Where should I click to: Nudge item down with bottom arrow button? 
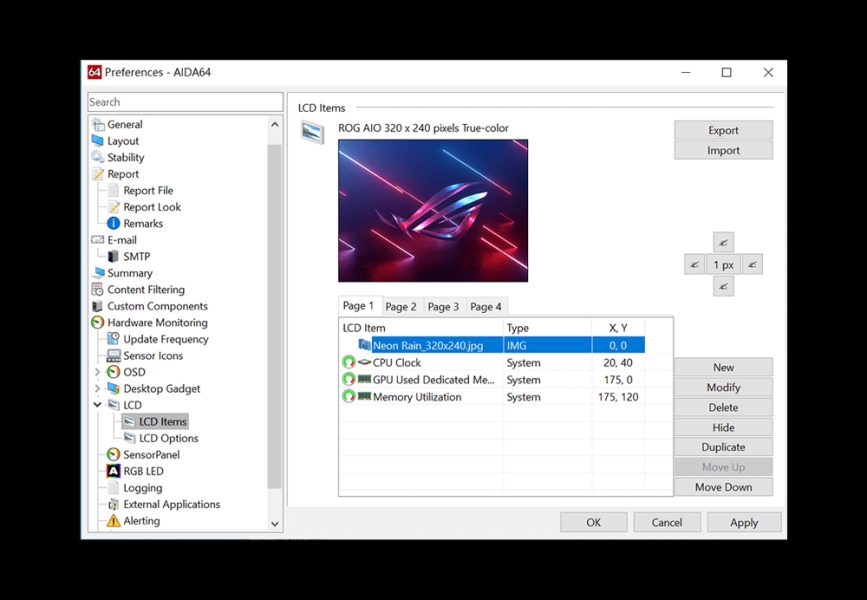pos(723,286)
